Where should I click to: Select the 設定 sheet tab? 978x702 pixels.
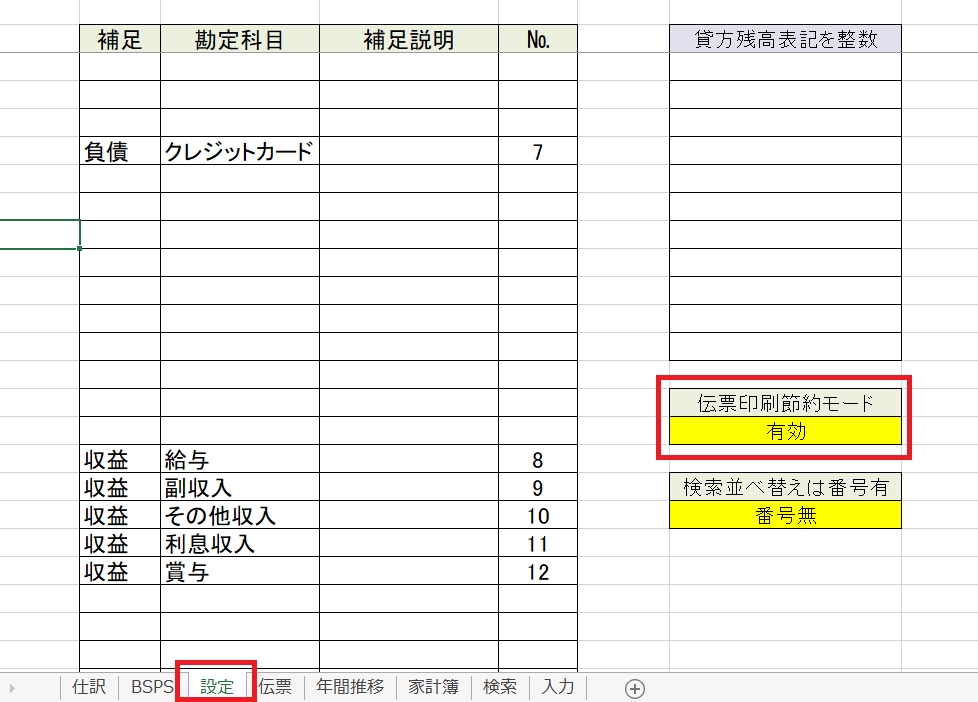tap(217, 687)
